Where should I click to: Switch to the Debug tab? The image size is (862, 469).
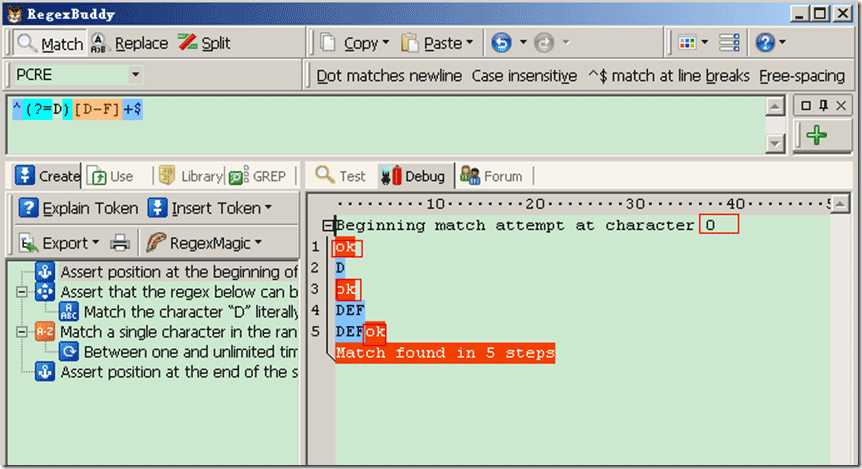click(413, 176)
